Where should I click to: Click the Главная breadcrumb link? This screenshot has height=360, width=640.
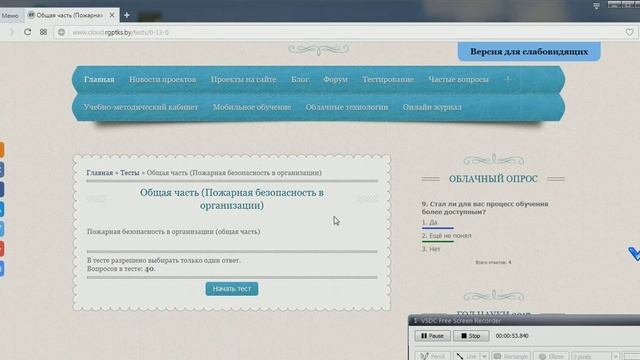[100, 173]
